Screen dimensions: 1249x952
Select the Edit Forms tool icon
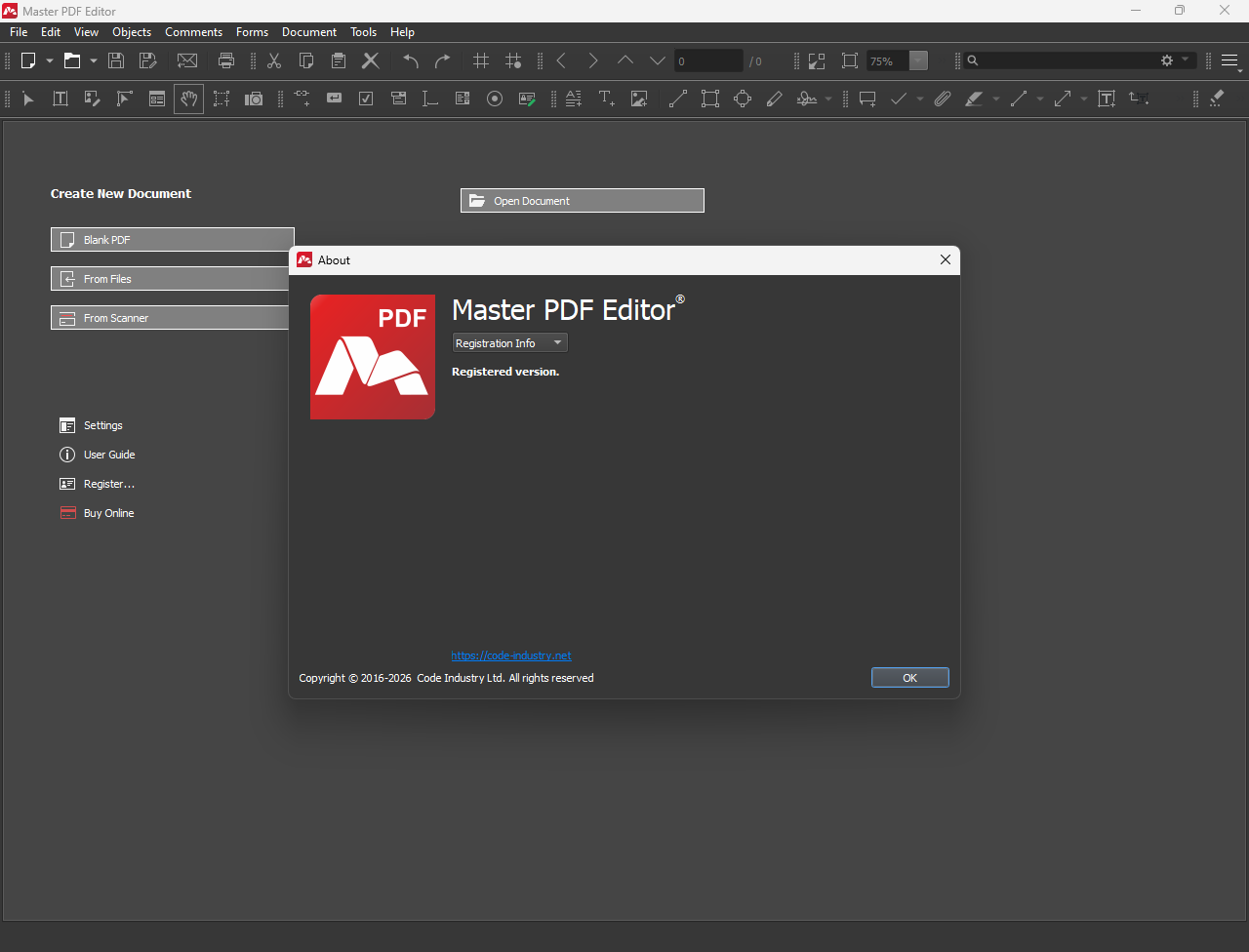(x=157, y=99)
